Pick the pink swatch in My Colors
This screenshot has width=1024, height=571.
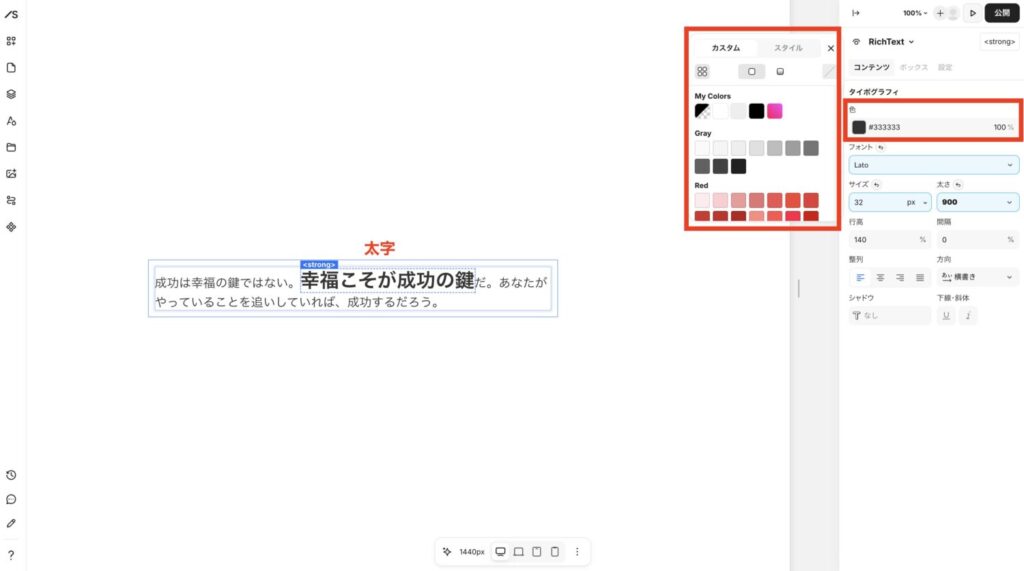click(x=775, y=111)
